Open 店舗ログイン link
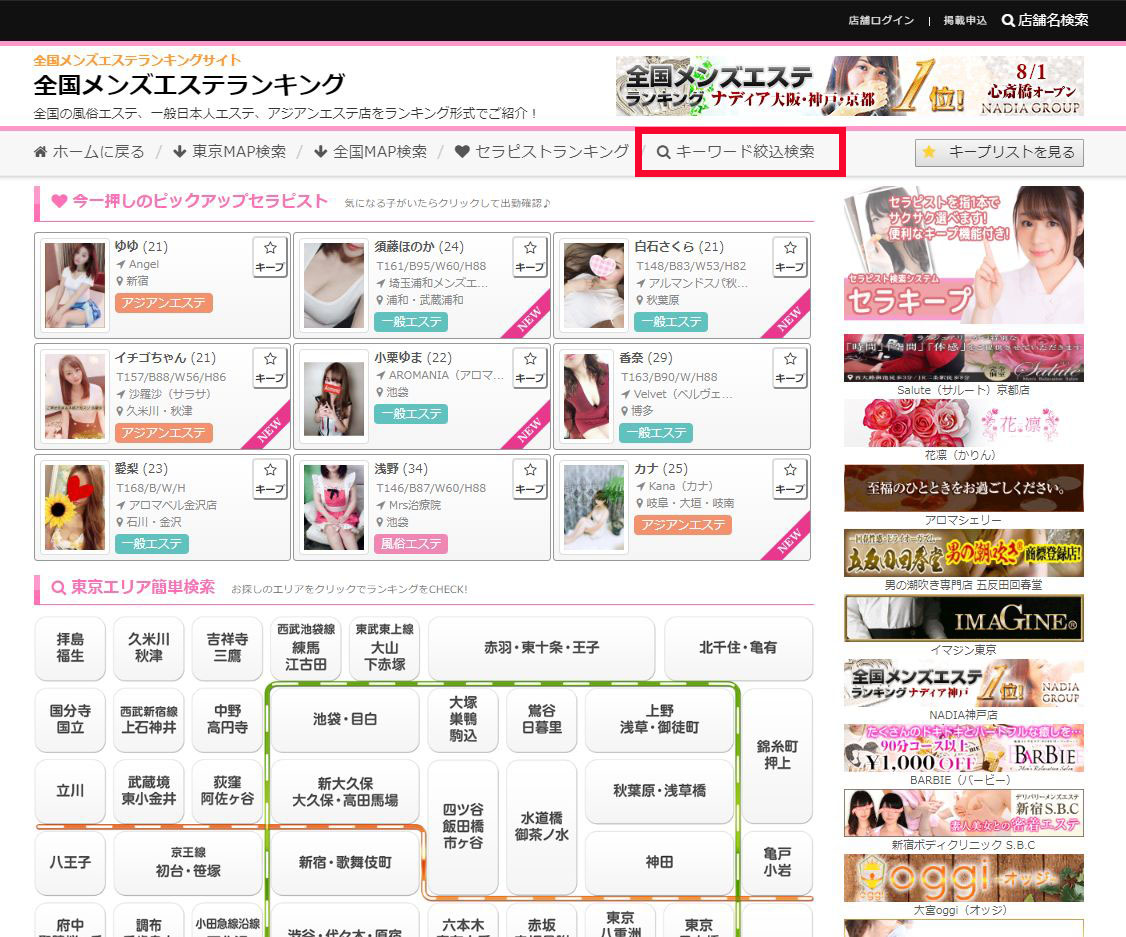The width and height of the screenshot is (1126, 937). (x=881, y=21)
